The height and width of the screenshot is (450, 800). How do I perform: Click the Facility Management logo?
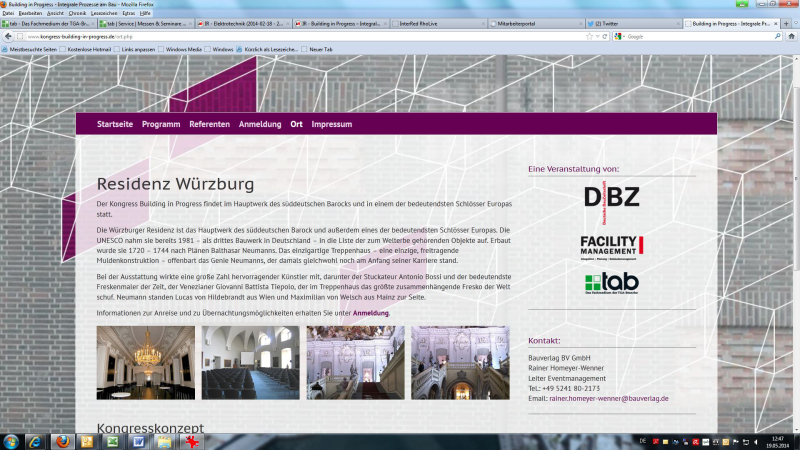click(612, 247)
